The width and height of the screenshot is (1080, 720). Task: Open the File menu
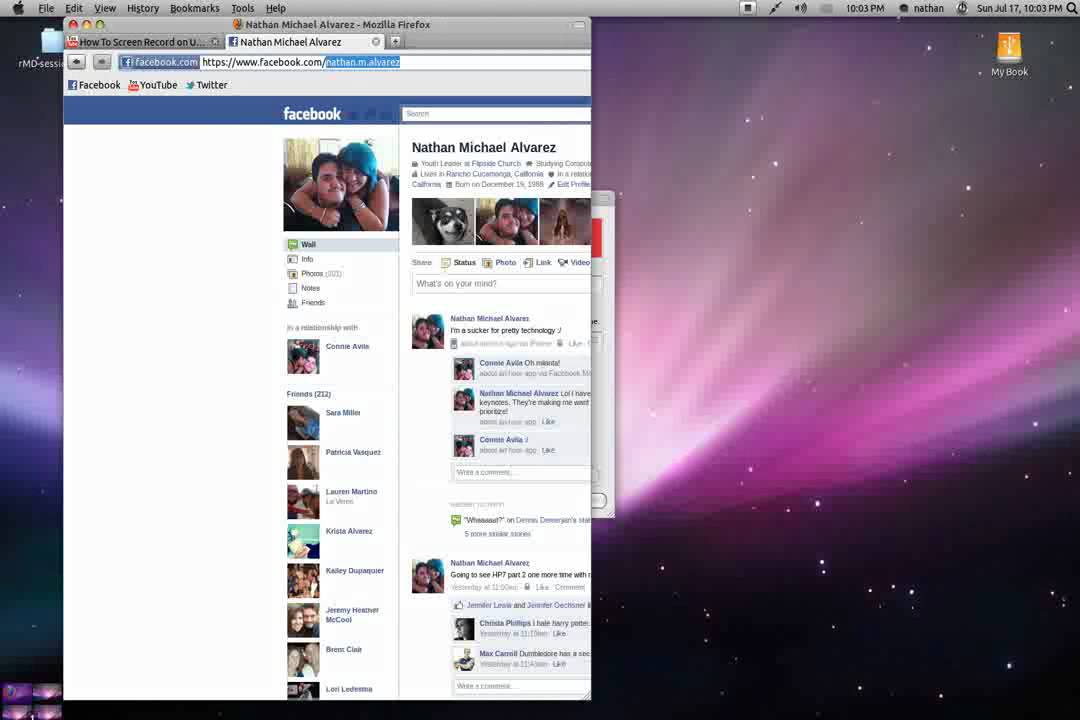pyautogui.click(x=46, y=8)
